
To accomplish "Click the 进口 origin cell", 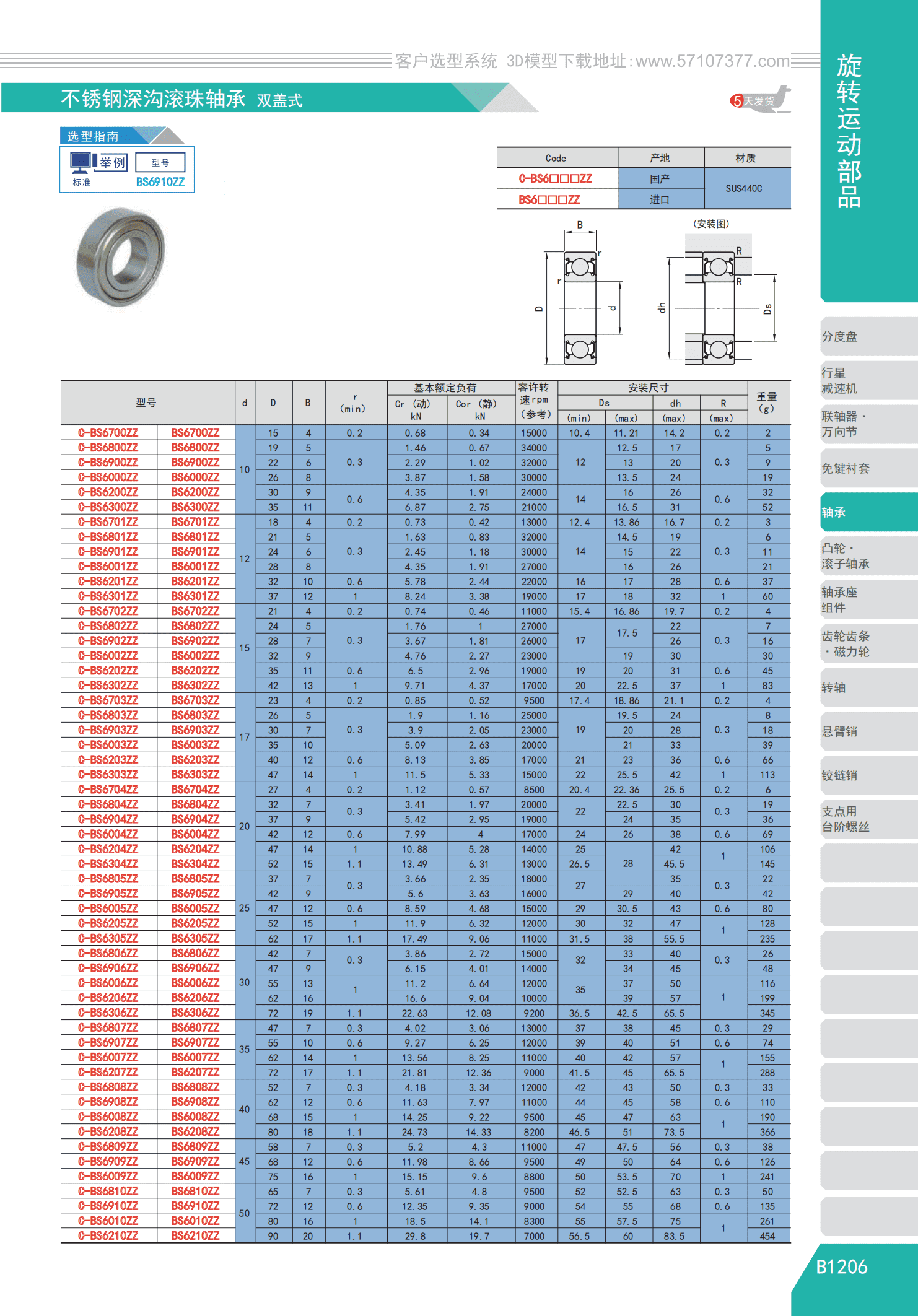I will (661, 199).
